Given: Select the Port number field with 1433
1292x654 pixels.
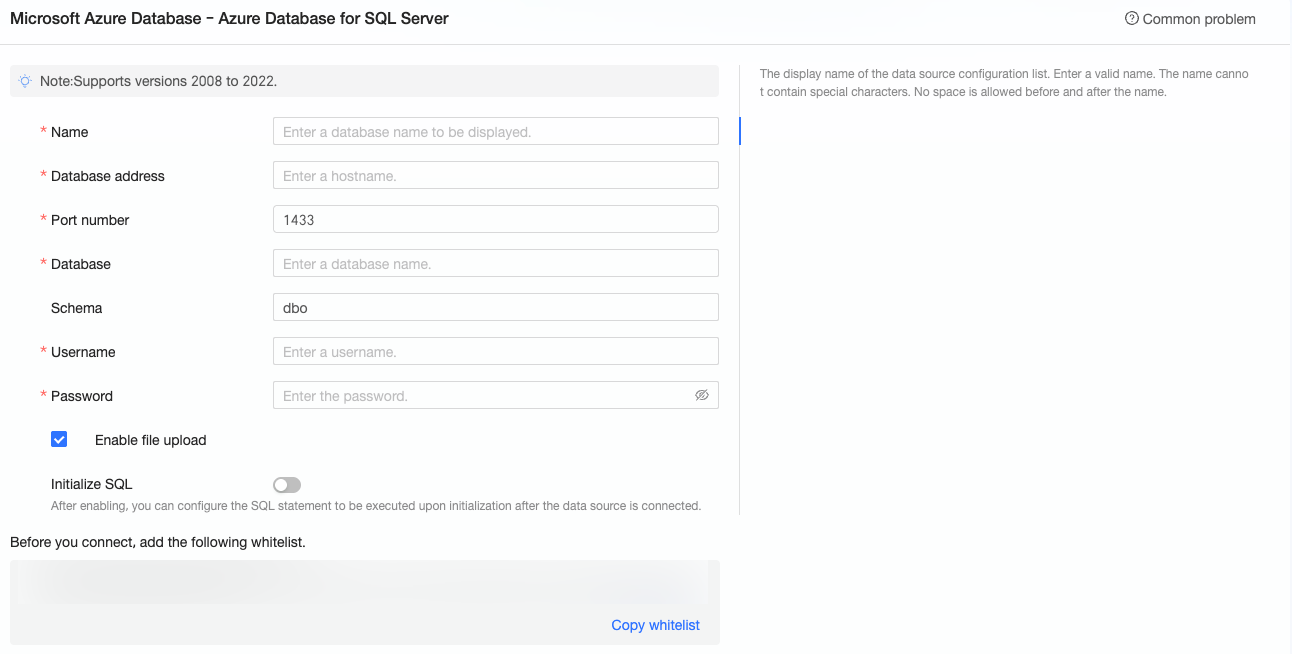Looking at the screenshot, I should [495, 220].
